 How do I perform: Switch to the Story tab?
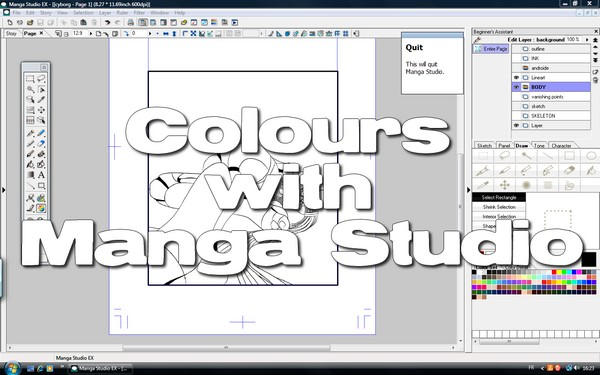pos(11,34)
